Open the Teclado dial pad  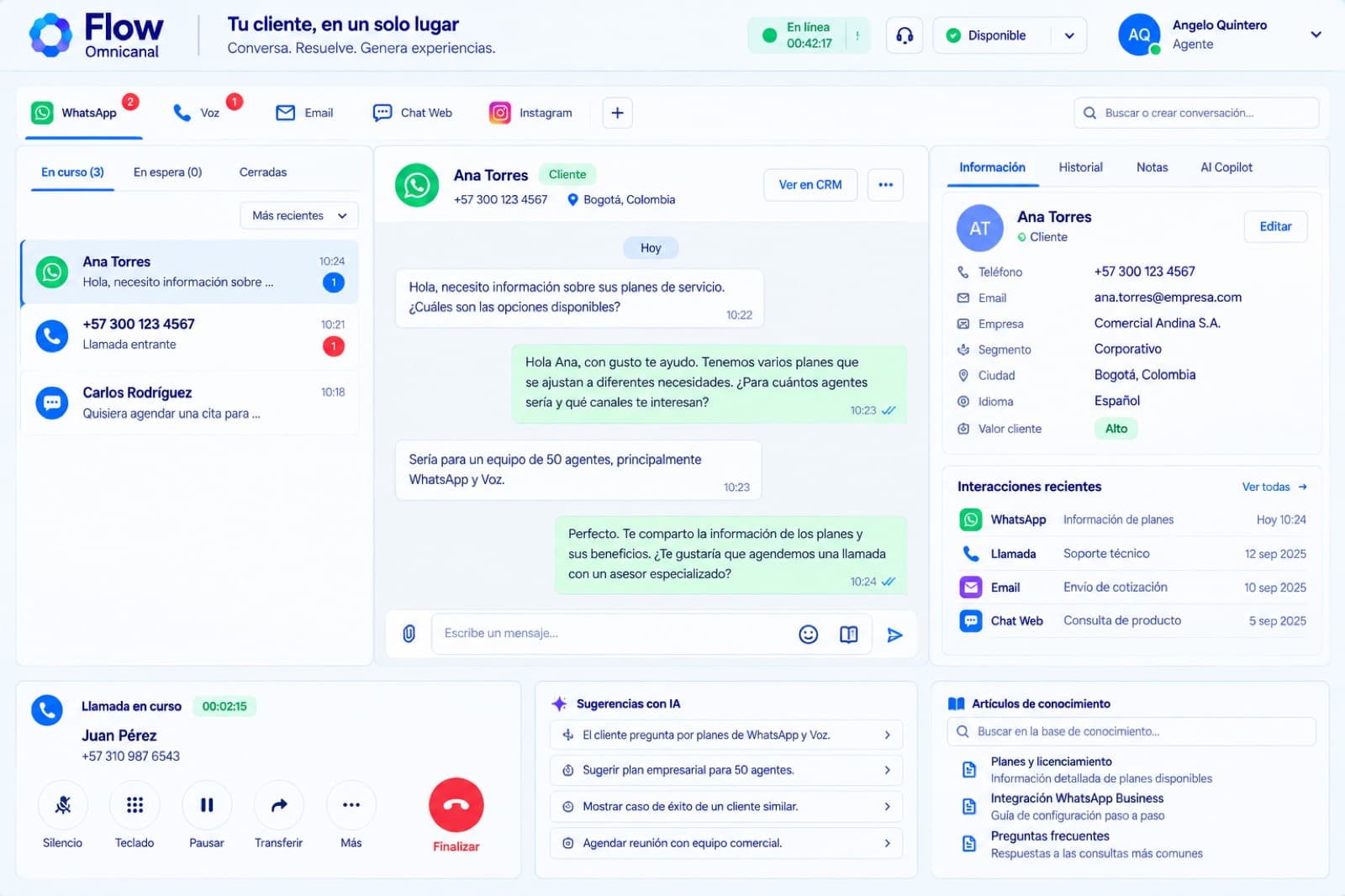pos(134,805)
